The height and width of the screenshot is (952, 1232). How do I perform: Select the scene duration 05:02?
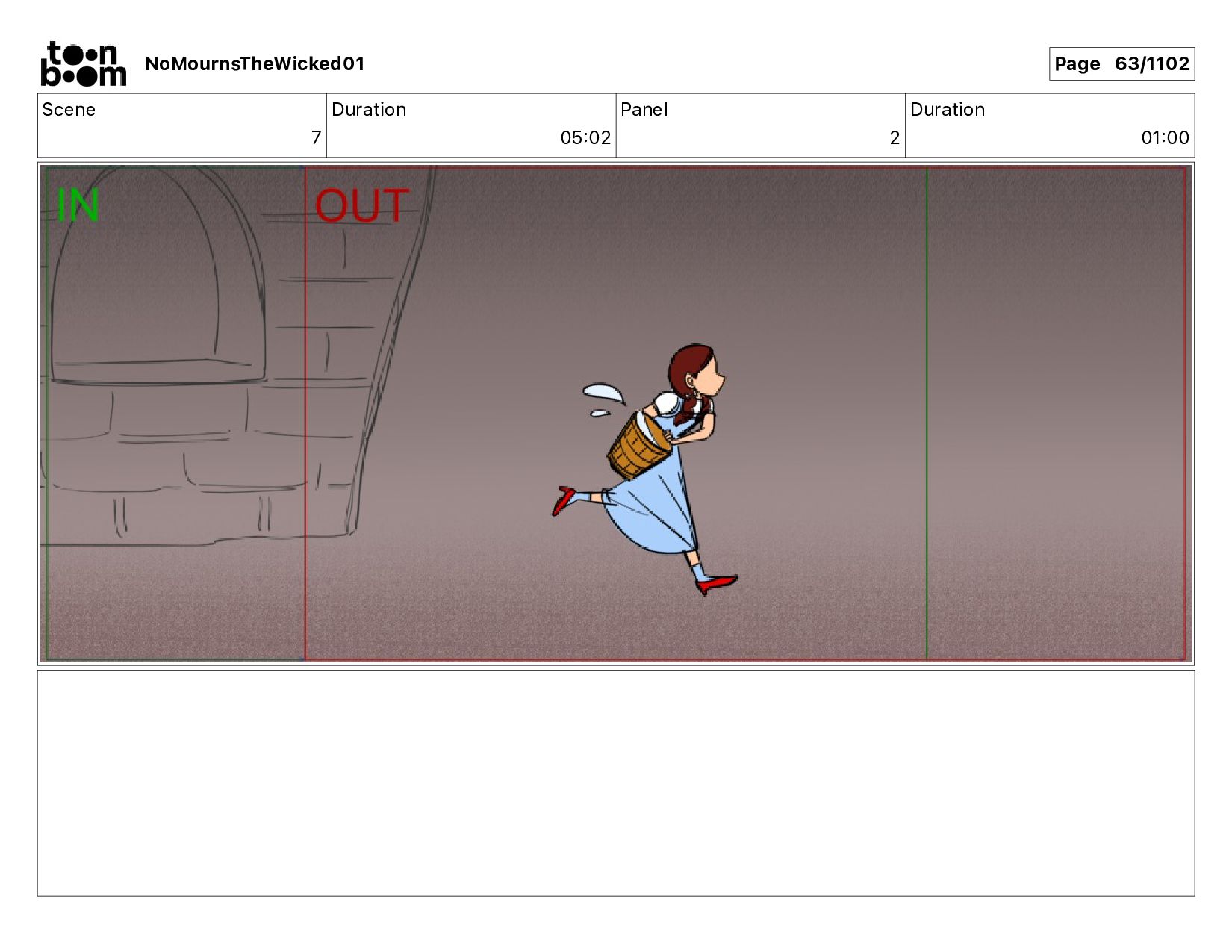pos(585,137)
